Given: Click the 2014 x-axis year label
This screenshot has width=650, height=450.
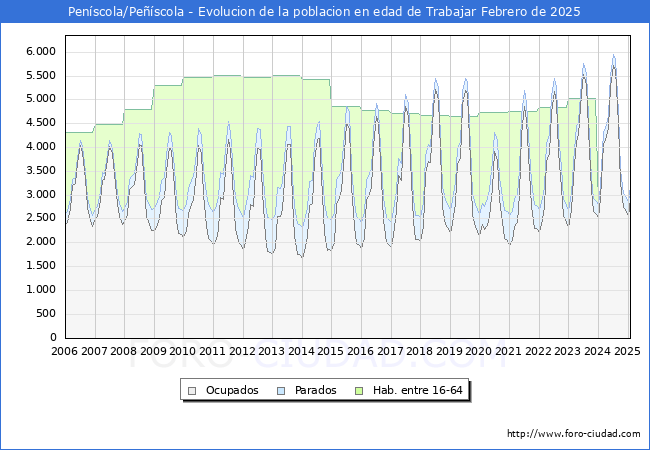Looking at the screenshot, I should pyautogui.click(x=301, y=351).
